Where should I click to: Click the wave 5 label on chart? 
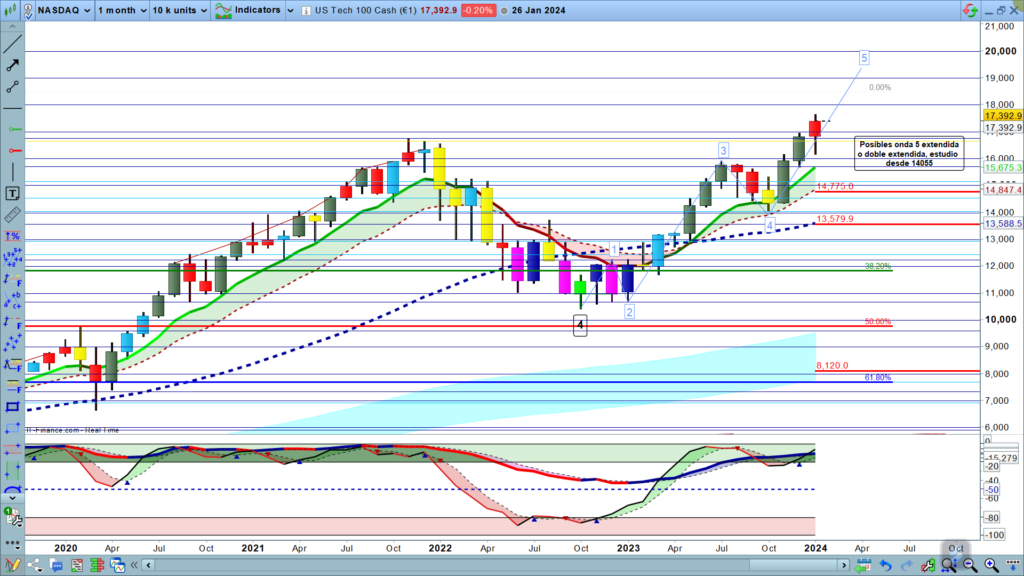864,58
